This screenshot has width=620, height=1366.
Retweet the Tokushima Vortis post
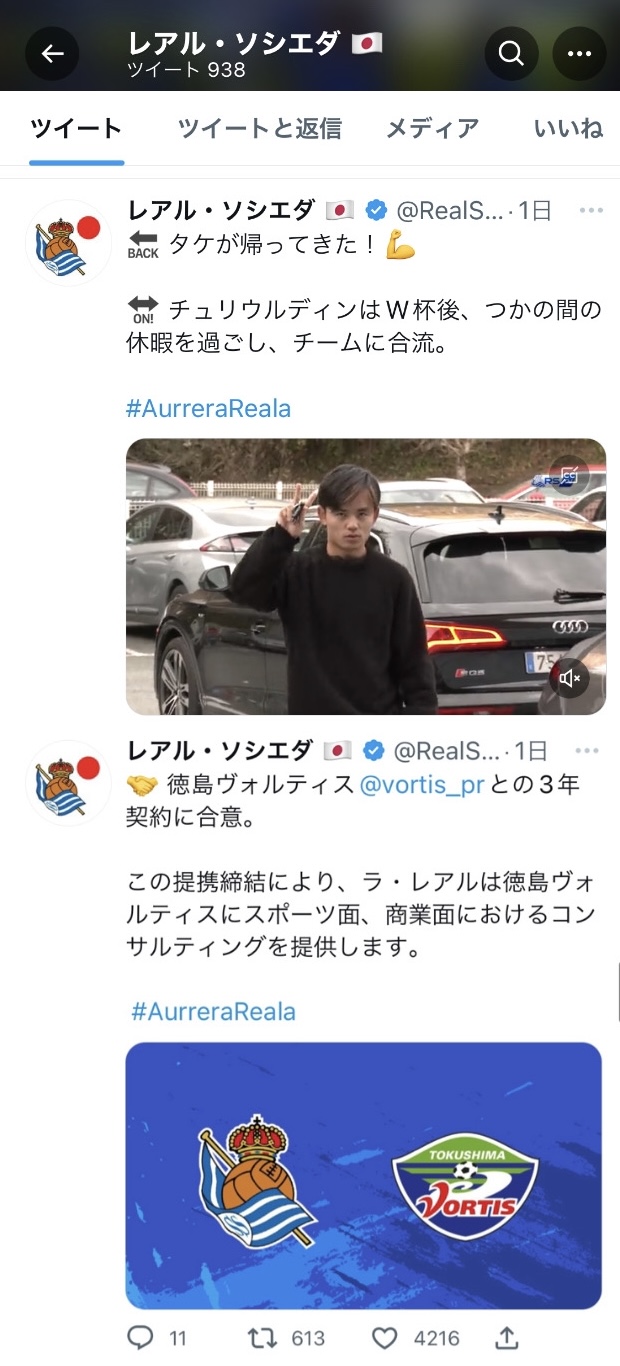point(261,1337)
